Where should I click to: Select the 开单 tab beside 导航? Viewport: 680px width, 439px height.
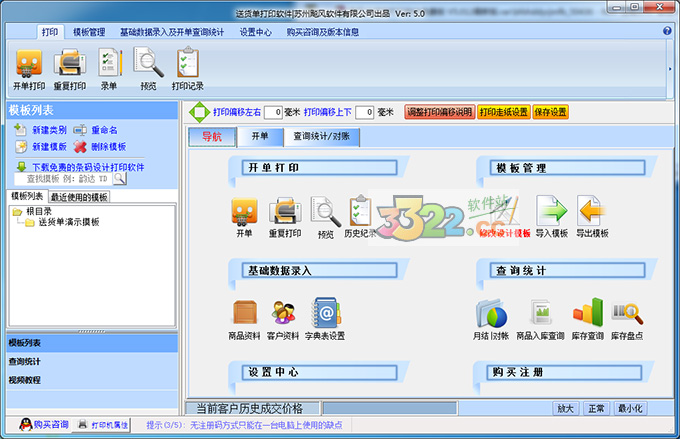(260, 137)
